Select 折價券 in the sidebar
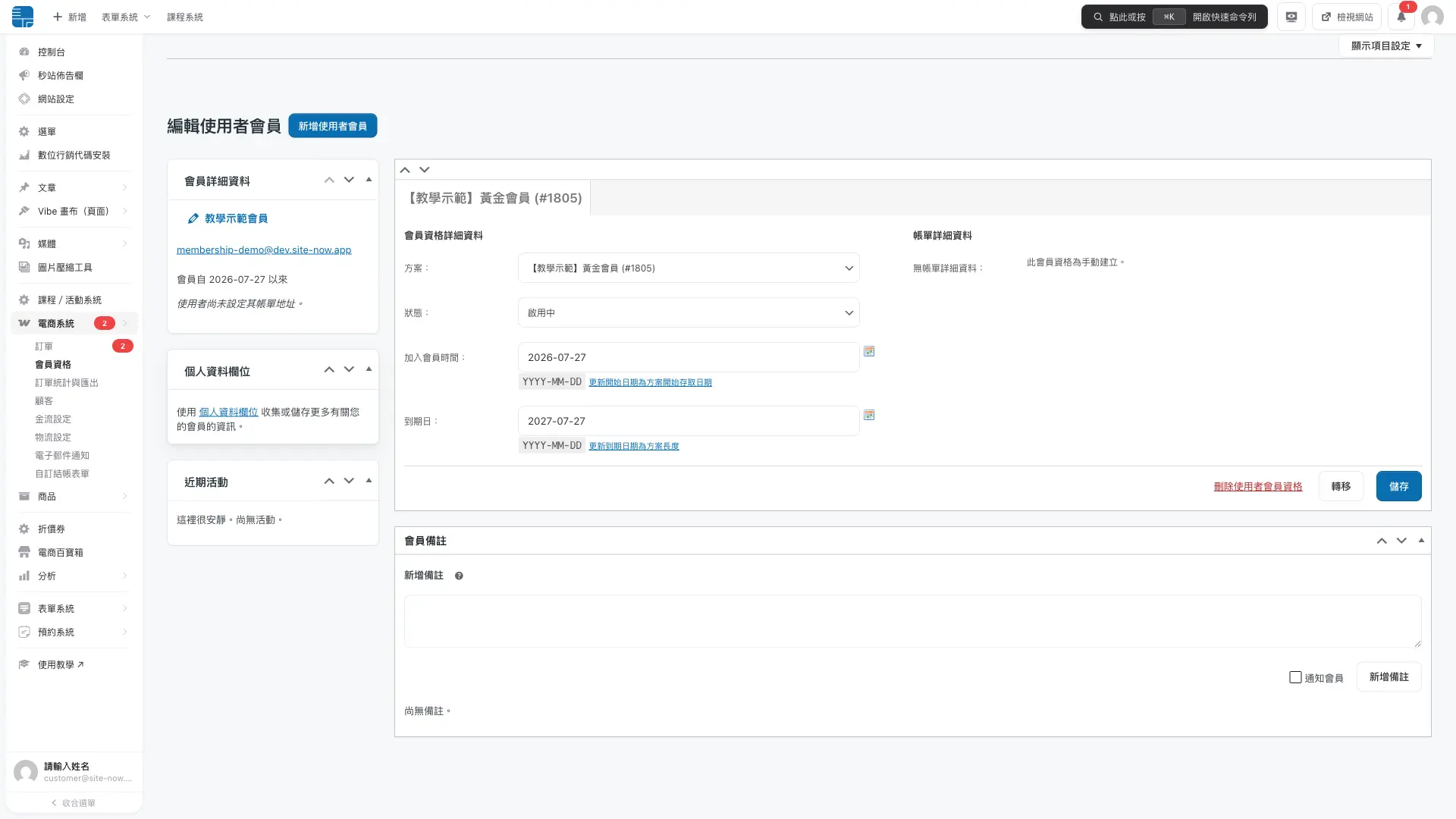This screenshot has height=819, width=1456. (x=52, y=529)
